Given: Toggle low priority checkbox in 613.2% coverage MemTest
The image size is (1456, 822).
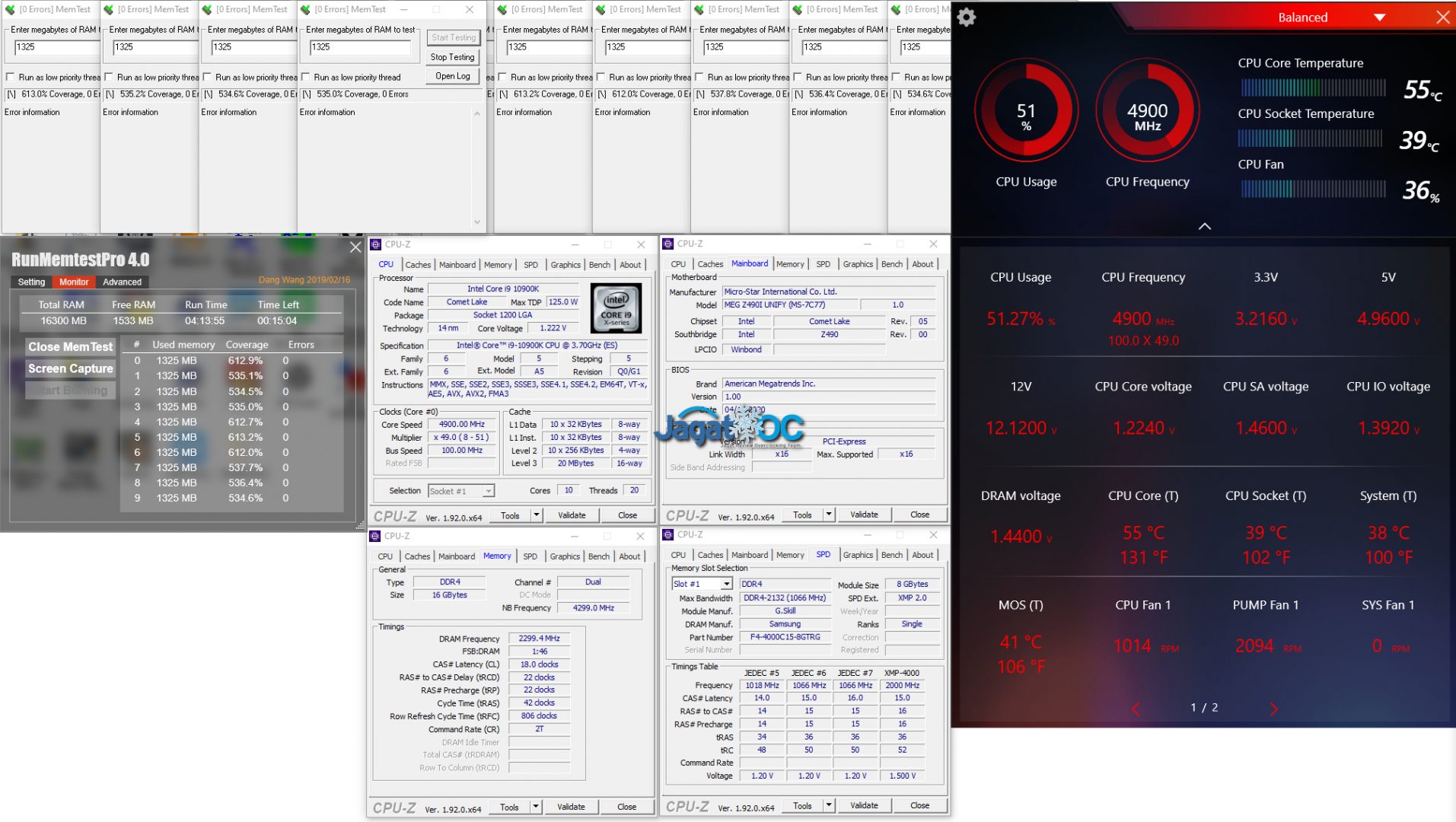Looking at the screenshot, I should tap(502, 77).
